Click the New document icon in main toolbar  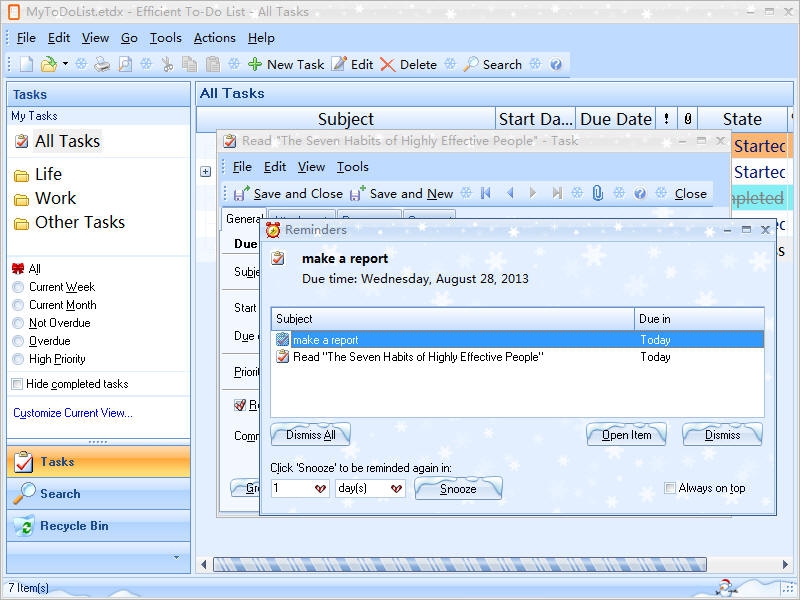[26, 64]
